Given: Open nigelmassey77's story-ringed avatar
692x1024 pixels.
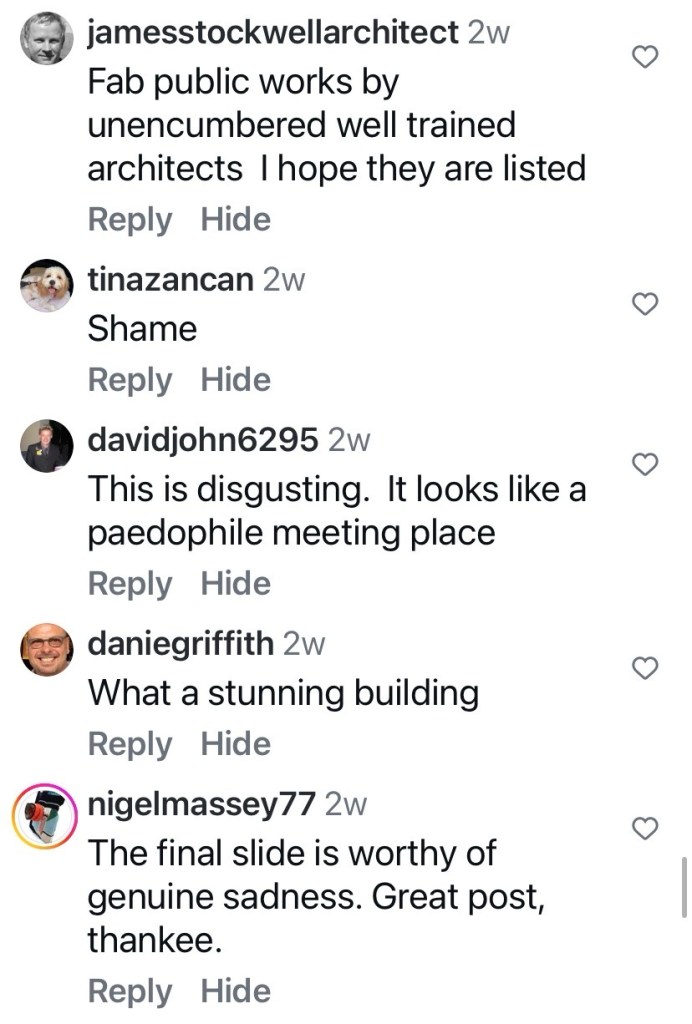Looking at the screenshot, I should click(46, 811).
